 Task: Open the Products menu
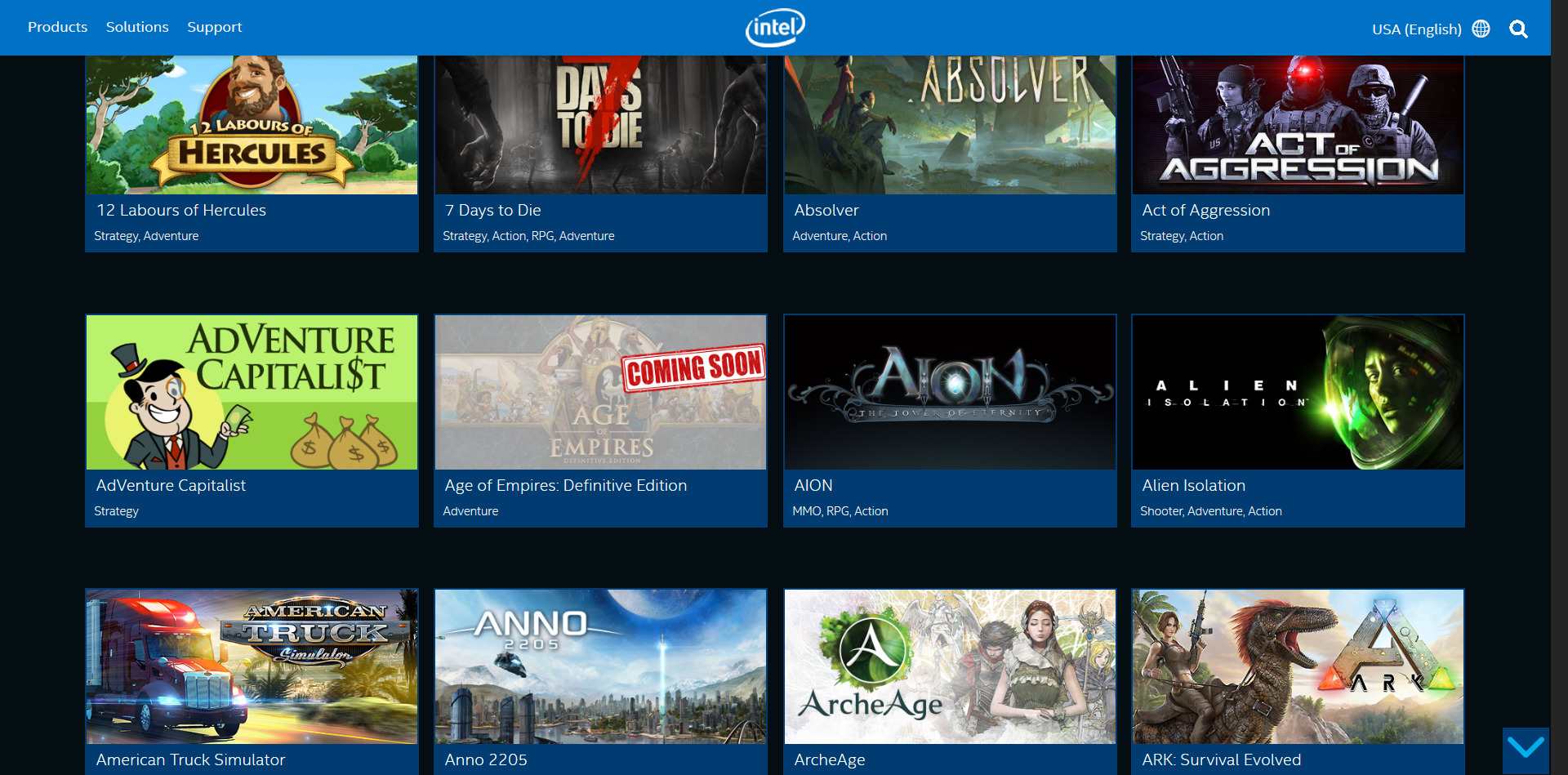click(x=57, y=27)
